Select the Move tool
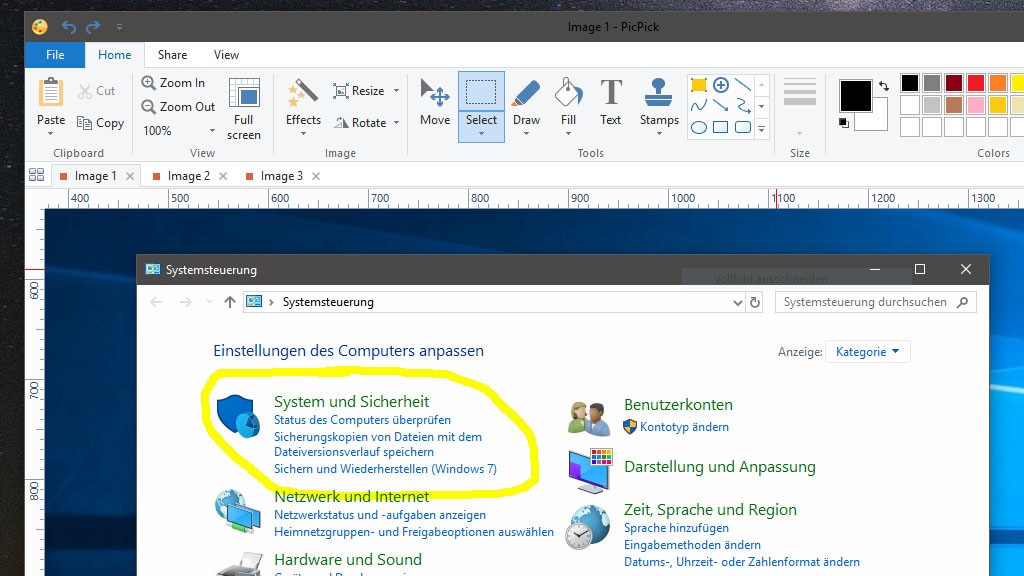1024x576 pixels. pyautogui.click(x=435, y=101)
